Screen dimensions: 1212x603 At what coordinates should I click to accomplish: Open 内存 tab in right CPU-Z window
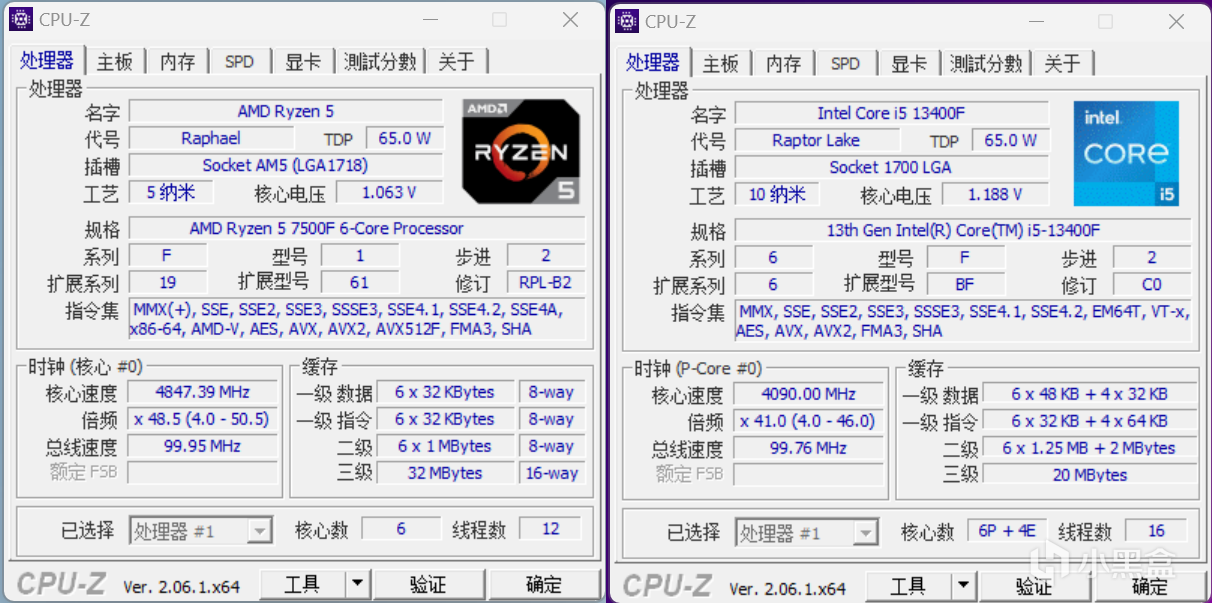coord(783,64)
